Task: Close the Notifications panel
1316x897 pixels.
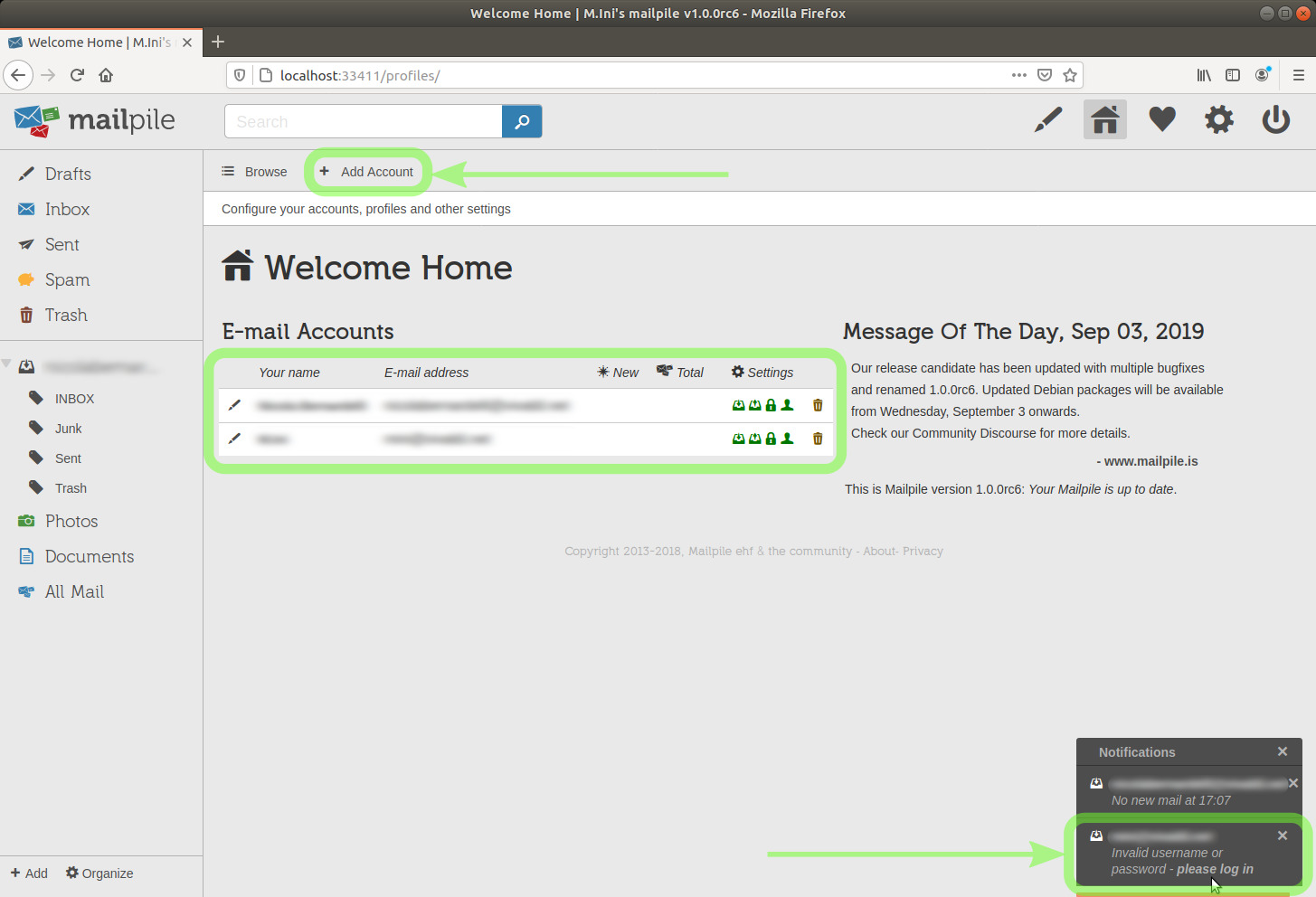Action: [x=1282, y=751]
